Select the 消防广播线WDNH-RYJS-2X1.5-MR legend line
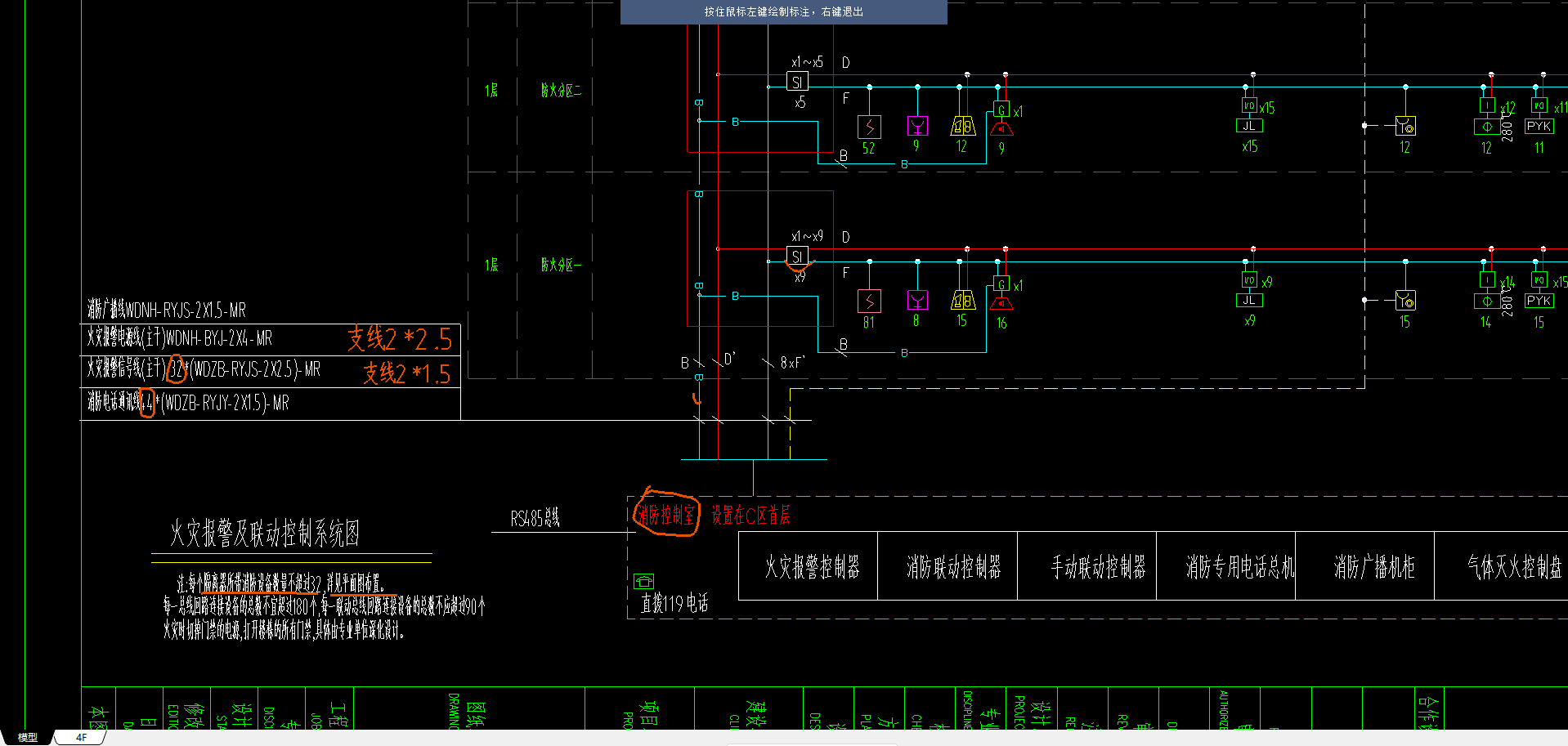1568x746 pixels. [x=167, y=310]
